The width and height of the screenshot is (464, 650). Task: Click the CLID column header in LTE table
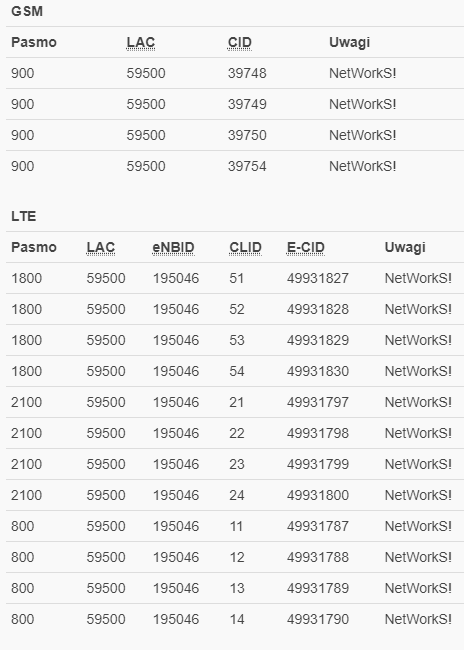[245, 247]
